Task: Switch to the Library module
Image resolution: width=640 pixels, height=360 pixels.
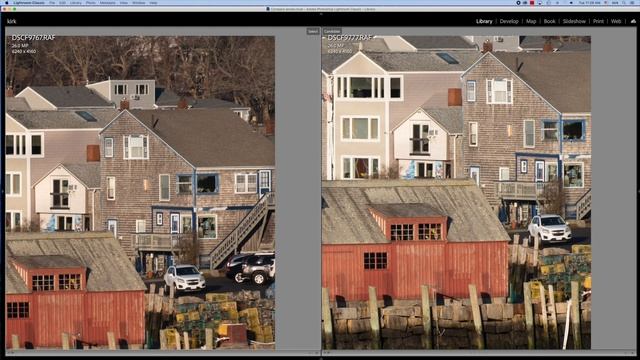Action: 484,21
